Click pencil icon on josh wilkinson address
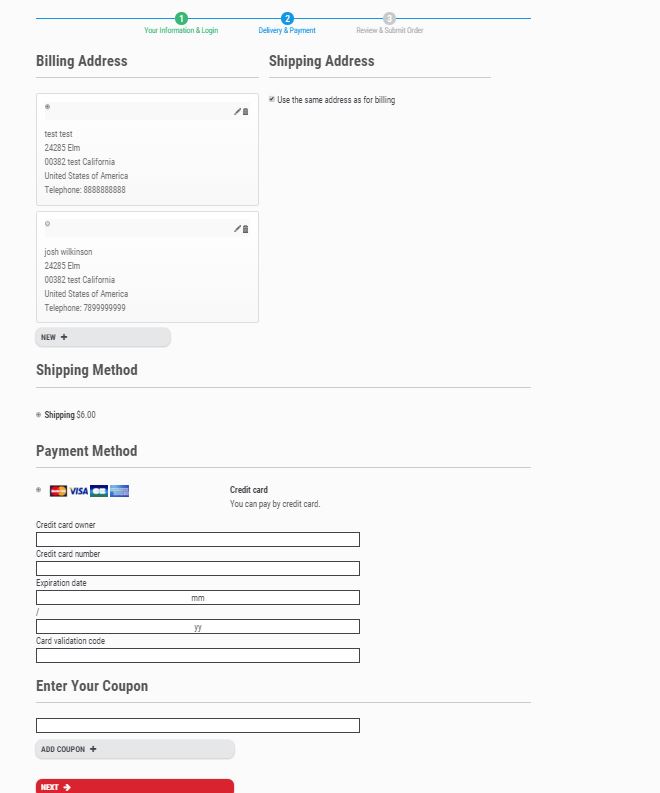 tap(237, 229)
